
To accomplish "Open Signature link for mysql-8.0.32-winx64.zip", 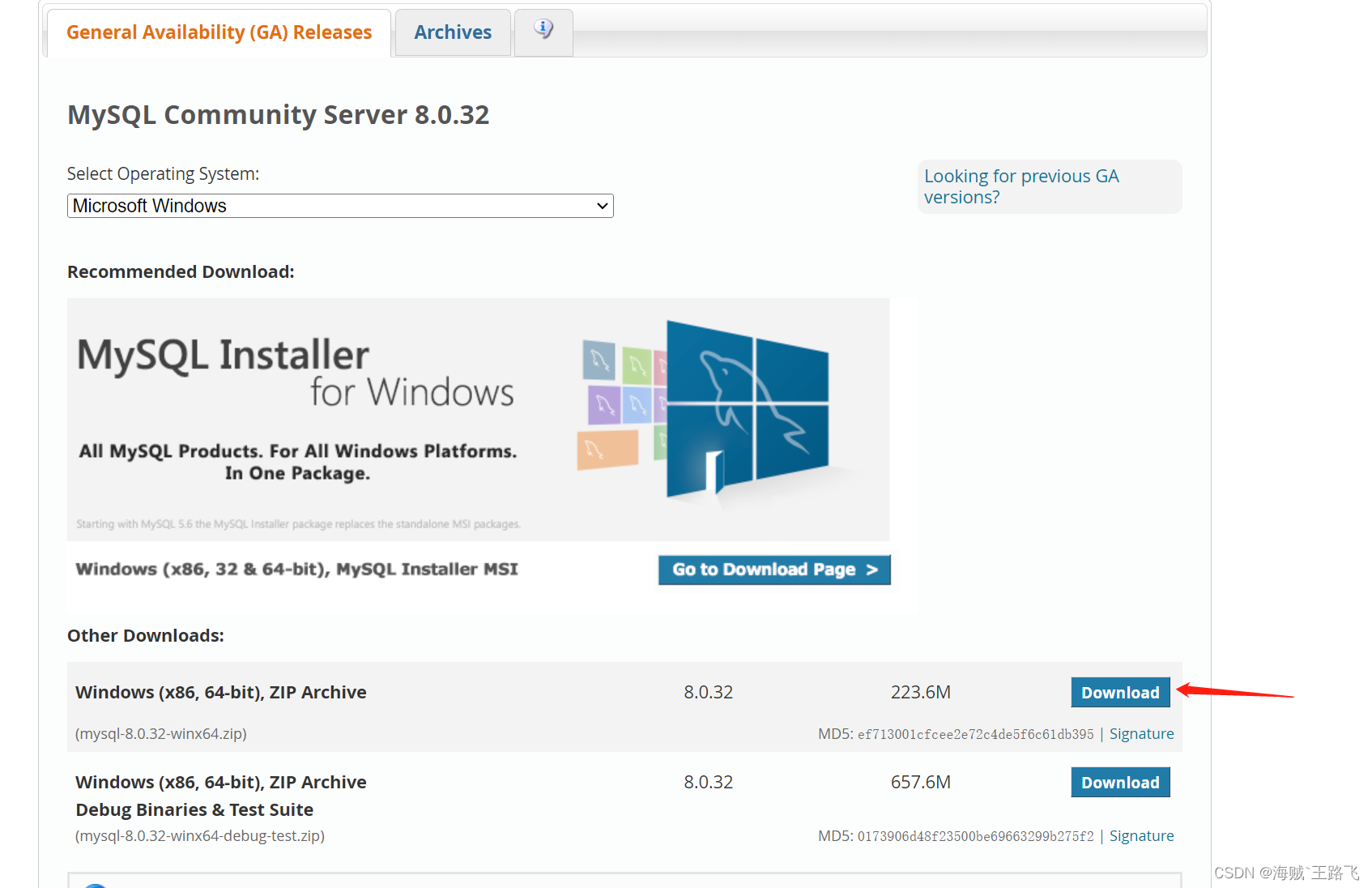I will coord(1140,734).
